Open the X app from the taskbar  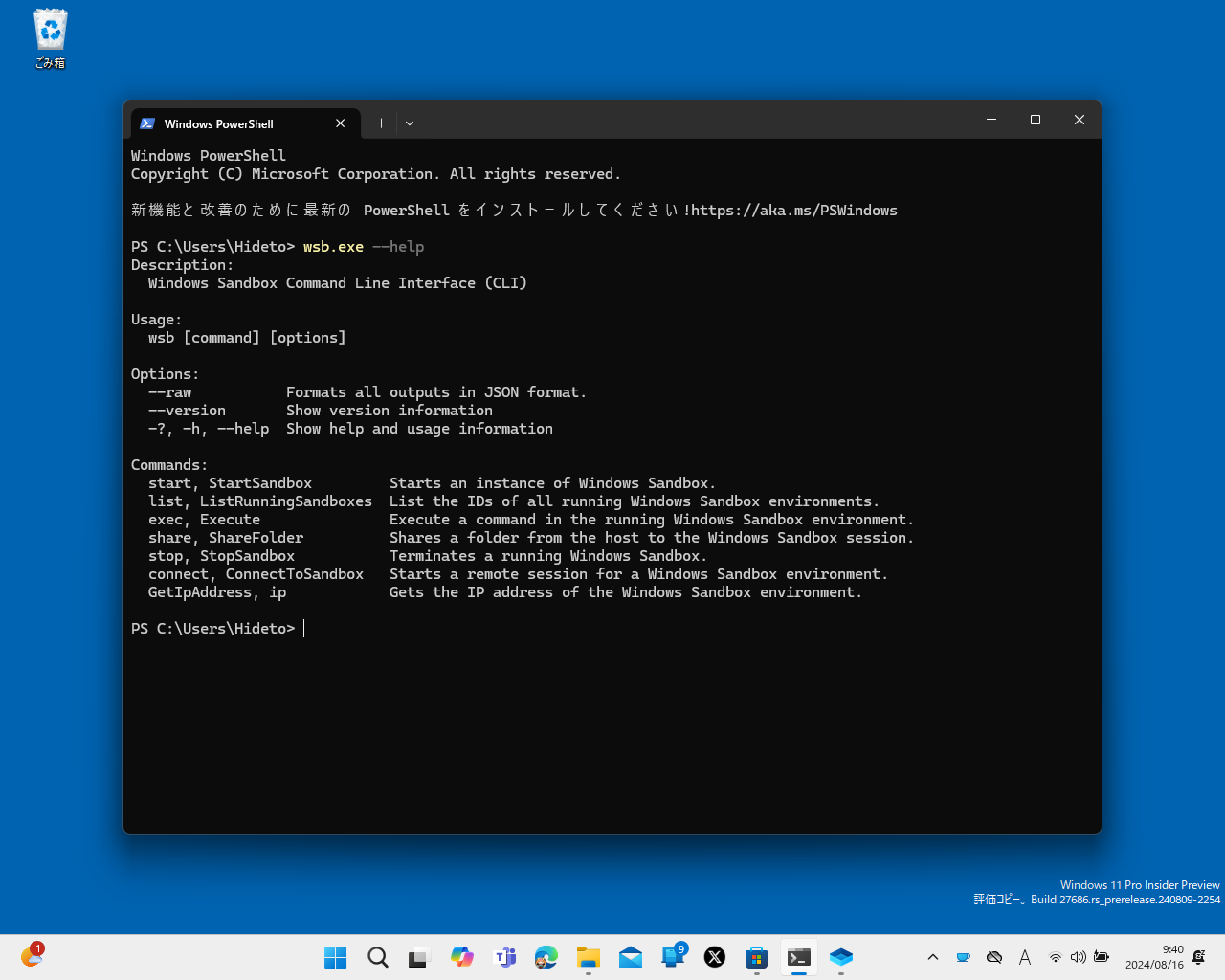pyautogui.click(x=715, y=957)
